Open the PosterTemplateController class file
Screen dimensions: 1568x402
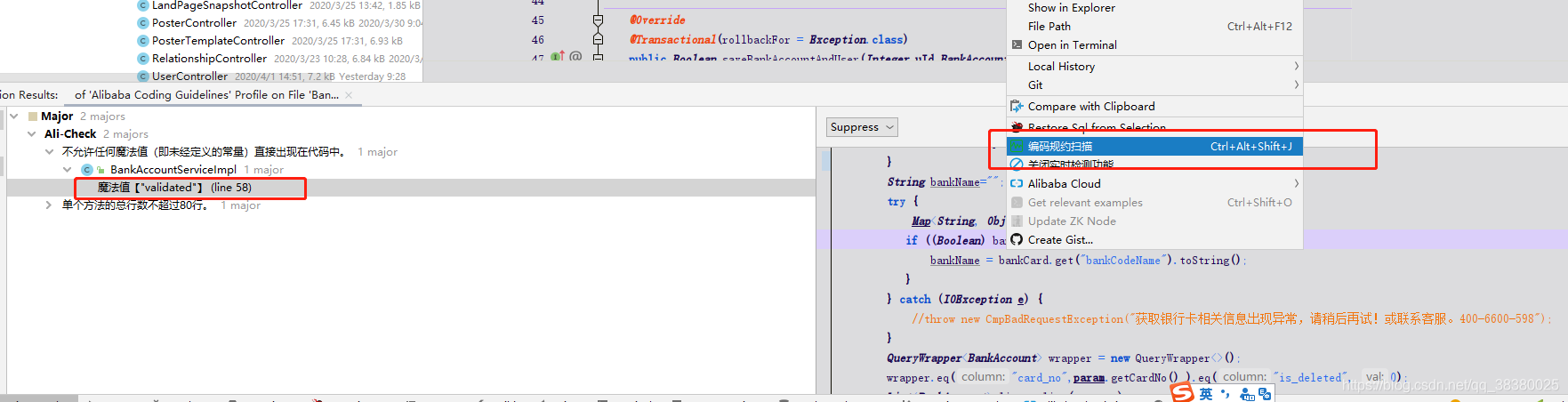pyautogui.click(x=218, y=40)
